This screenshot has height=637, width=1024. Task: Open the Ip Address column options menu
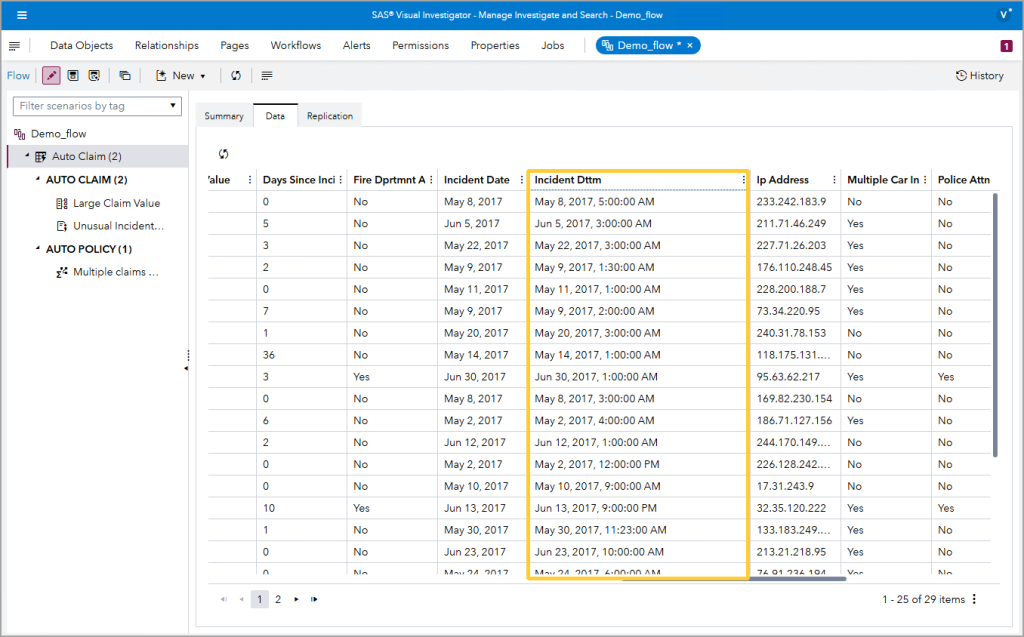click(832, 180)
